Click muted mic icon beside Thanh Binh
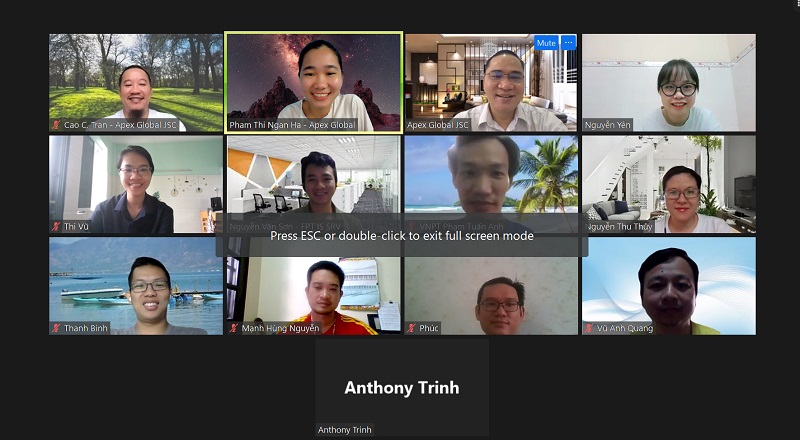 point(56,328)
